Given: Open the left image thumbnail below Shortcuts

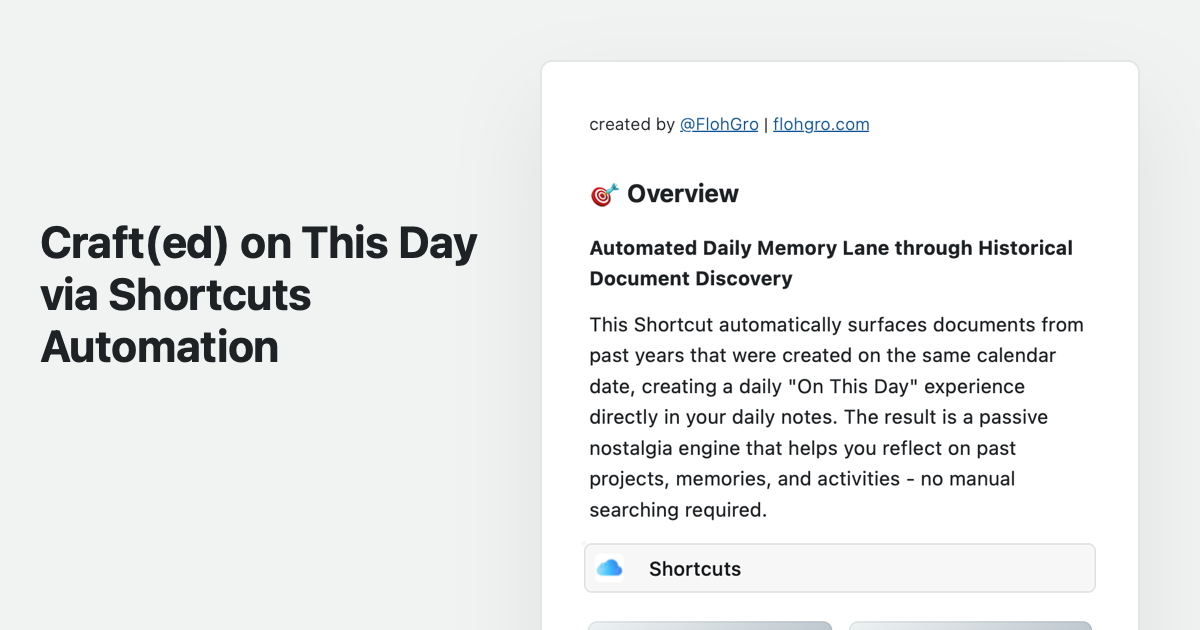Looking at the screenshot, I should 710,625.
